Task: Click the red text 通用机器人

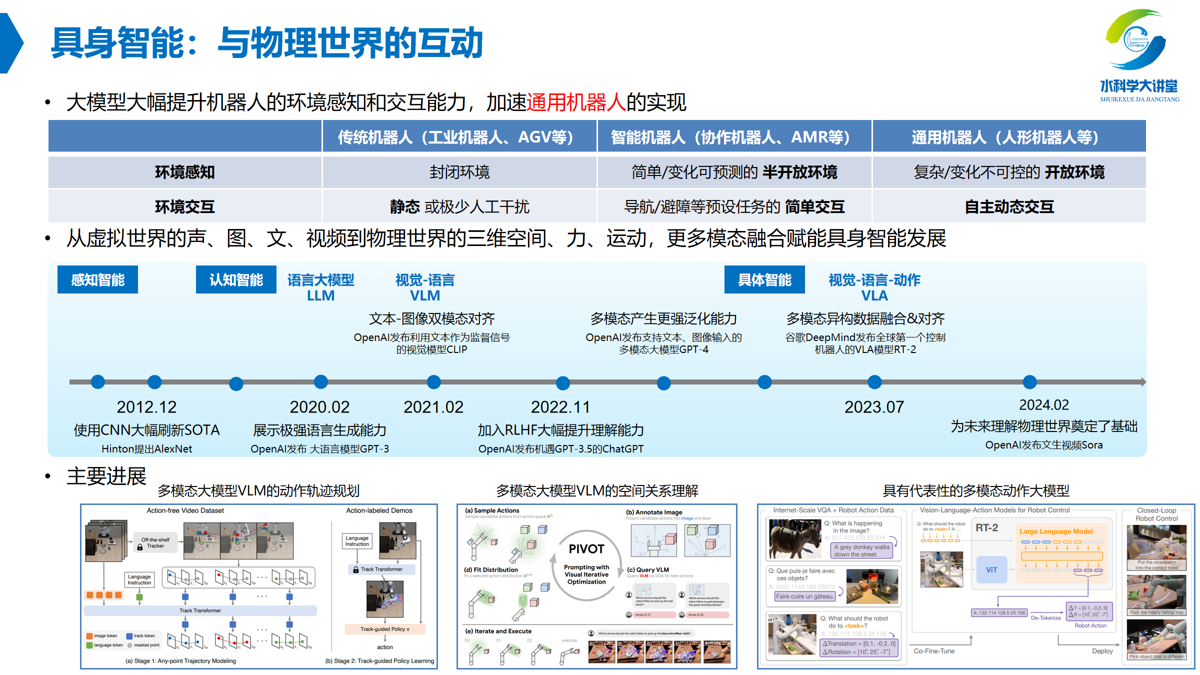Action: coord(576,102)
